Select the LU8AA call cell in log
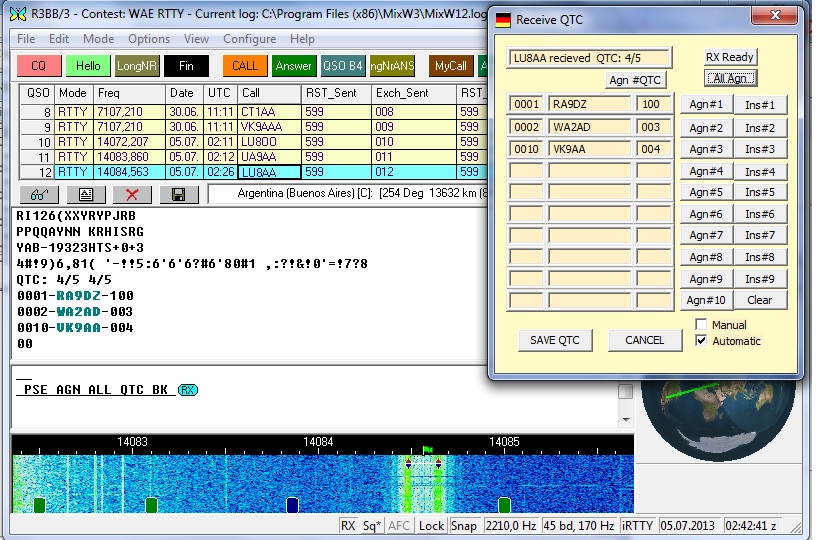The image size is (819, 540). pyautogui.click(x=269, y=172)
